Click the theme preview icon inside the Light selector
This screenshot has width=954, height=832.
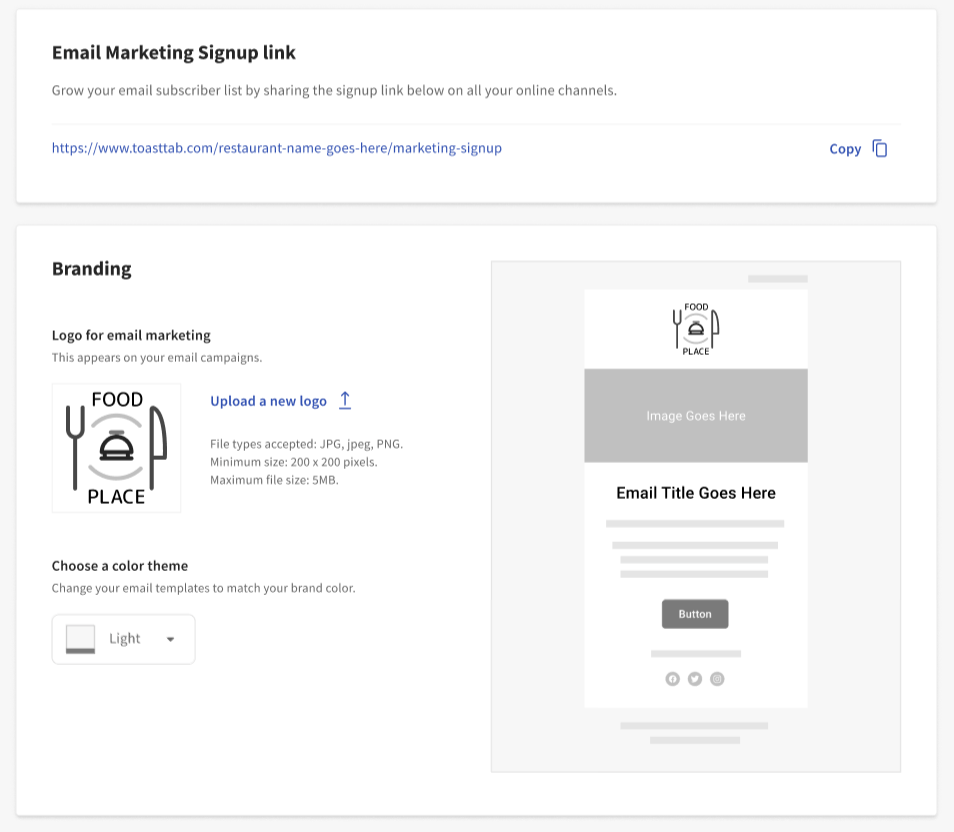(82, 638)
